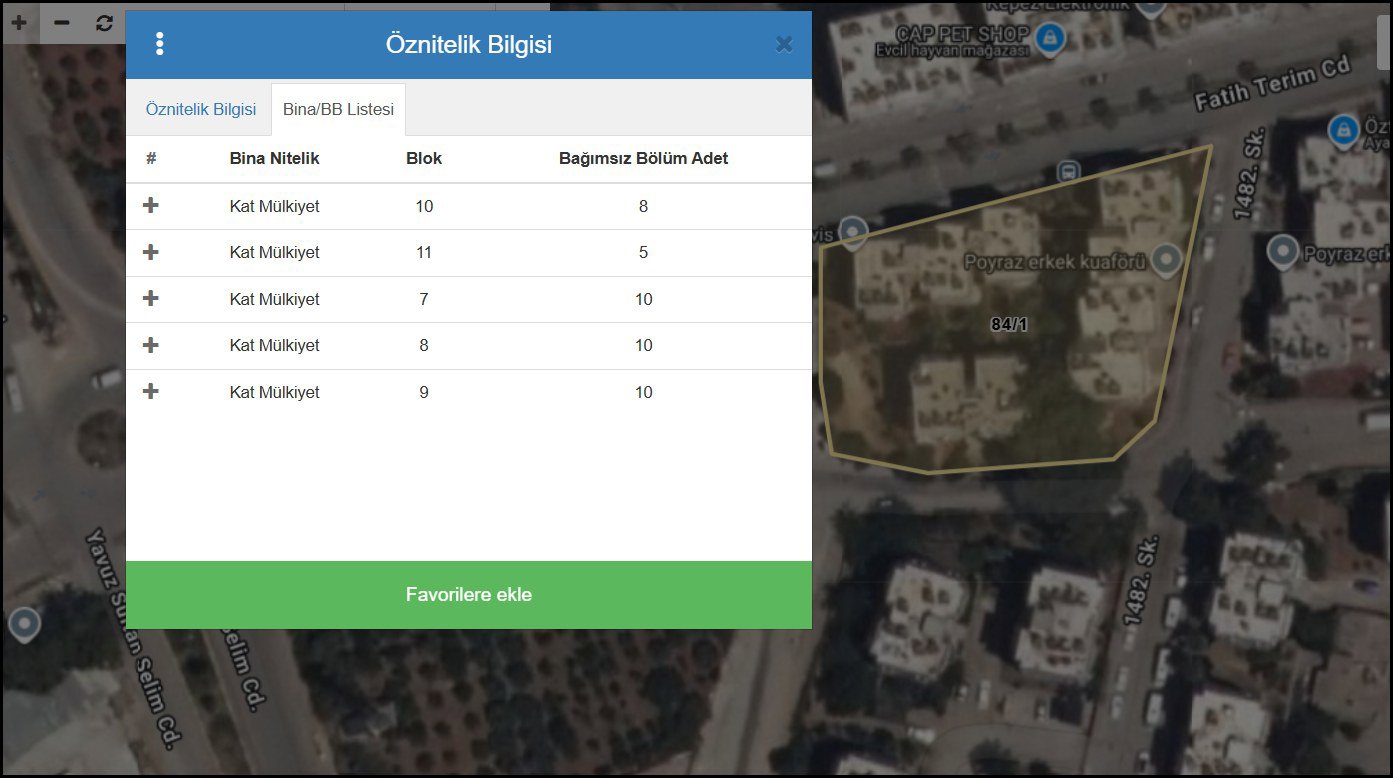Open the three-dot options menu in header
Viewport: 1393px width, 778px height.
pyautogui.click(x=159, y=44)
